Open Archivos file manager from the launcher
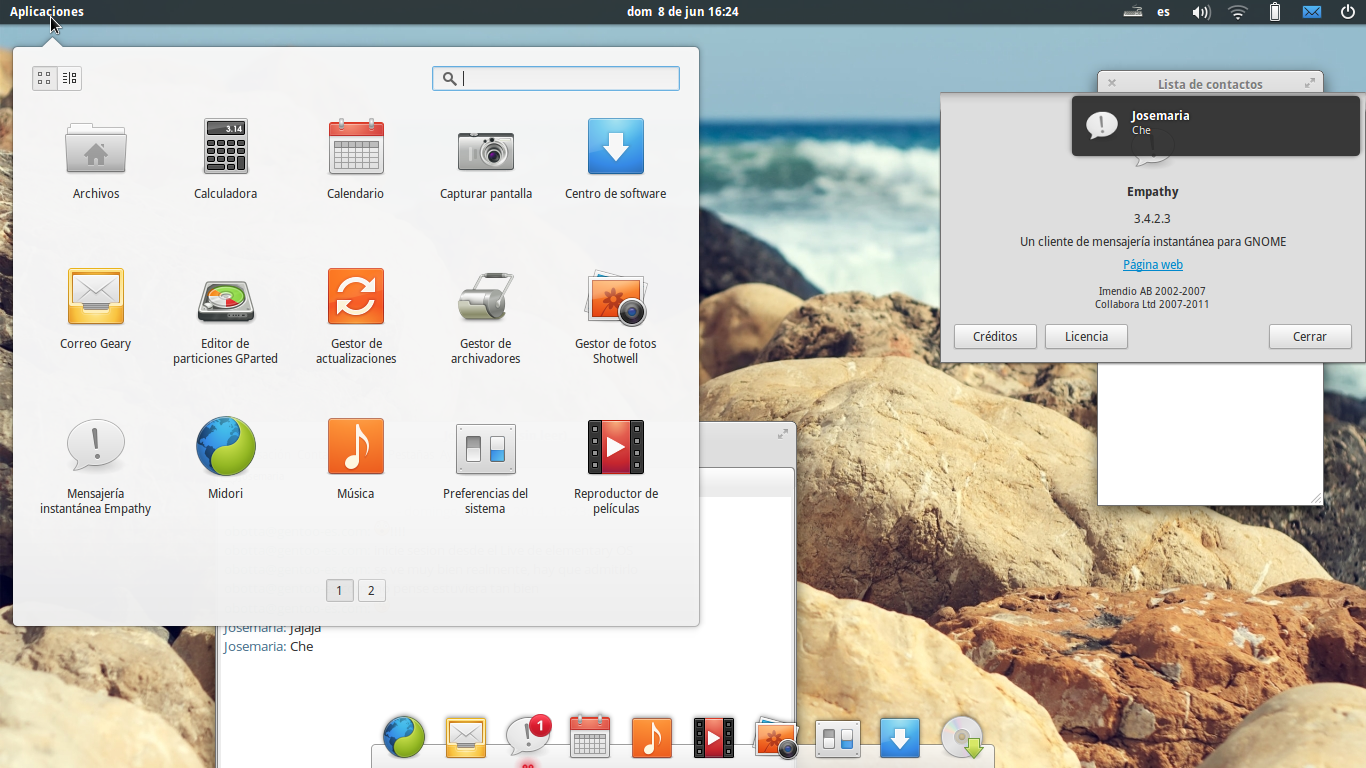This screenshot has width=1366, height=768. point(96,160)
